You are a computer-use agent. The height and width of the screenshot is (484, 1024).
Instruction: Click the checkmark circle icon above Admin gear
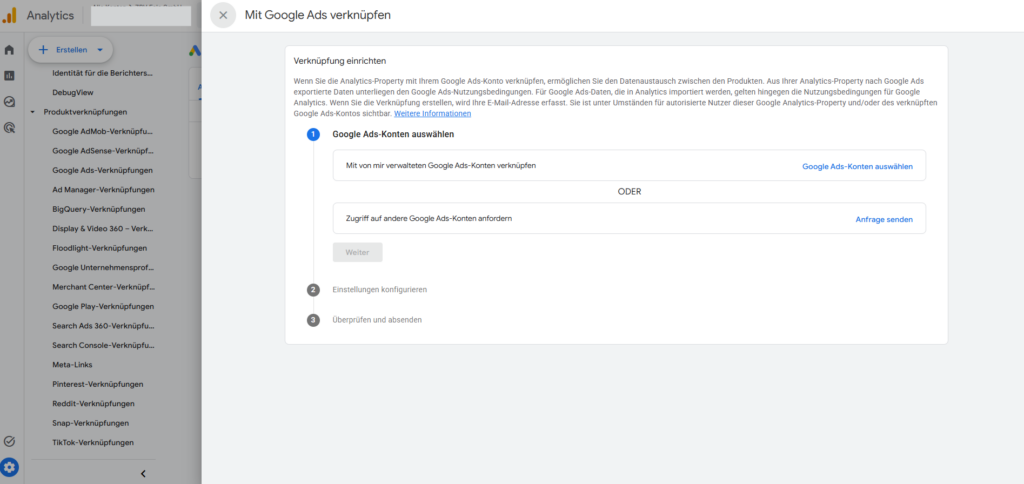click(9, 441)
